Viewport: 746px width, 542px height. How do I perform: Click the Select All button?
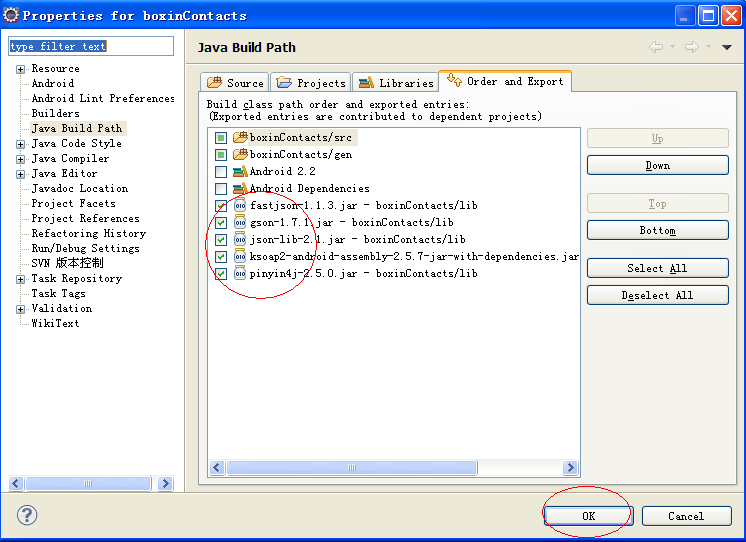tap(658, 268)
